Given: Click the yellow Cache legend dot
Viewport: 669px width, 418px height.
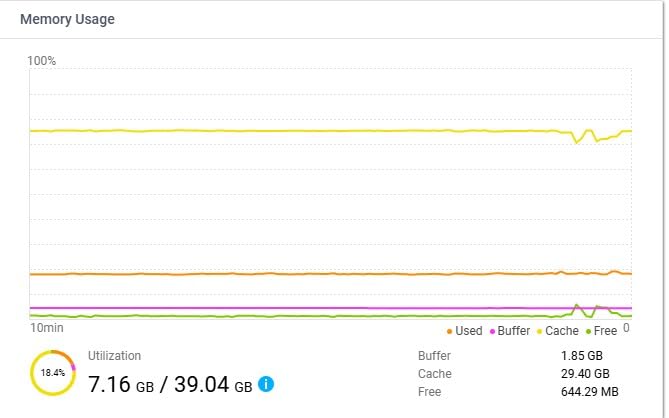Looking at the screenshot, I should tap(539, 332).
